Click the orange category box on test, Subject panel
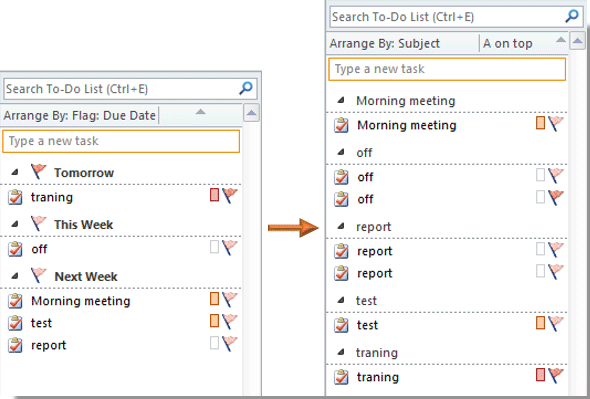The width and height of the screenshot is (590, 399). pyautogui.click(x=541, y=323)
